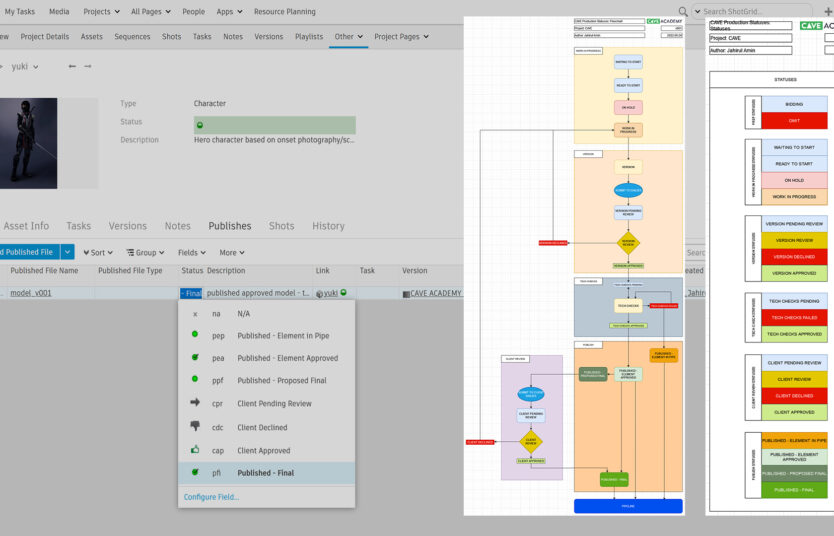
Task: Click the next asset right arrow
Action: click(88, 67)
